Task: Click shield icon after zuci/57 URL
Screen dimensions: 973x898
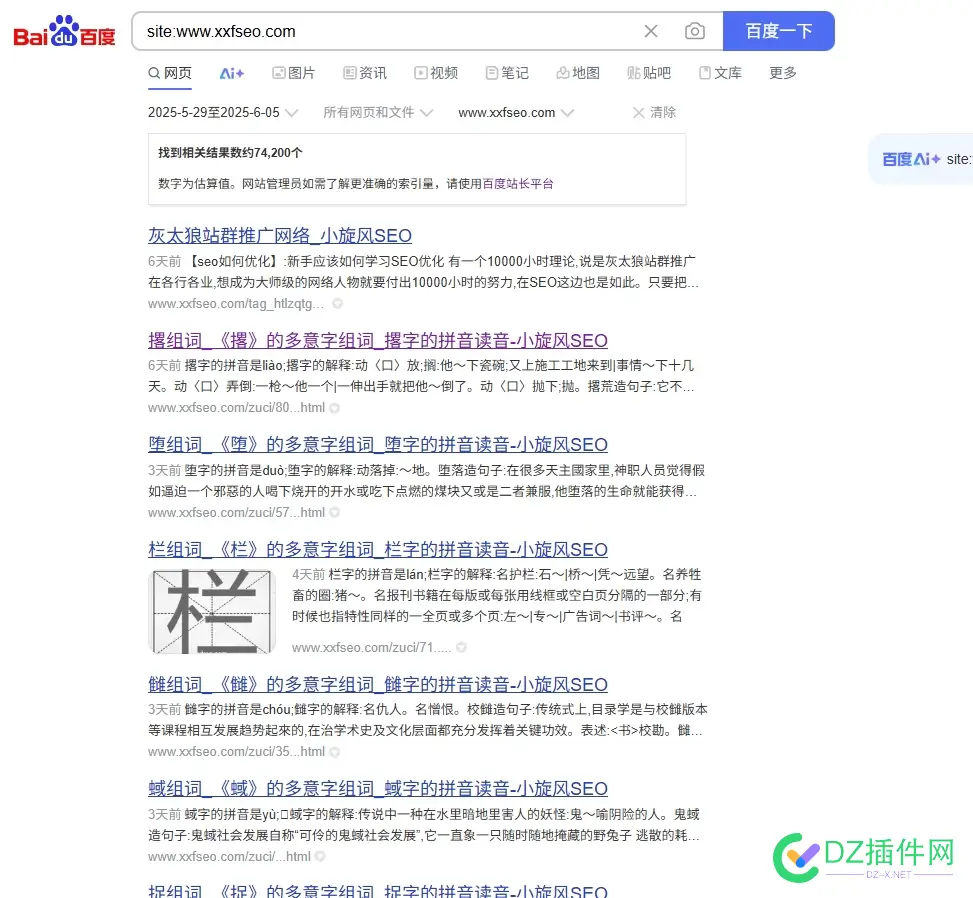Action: tap(335, 513)
